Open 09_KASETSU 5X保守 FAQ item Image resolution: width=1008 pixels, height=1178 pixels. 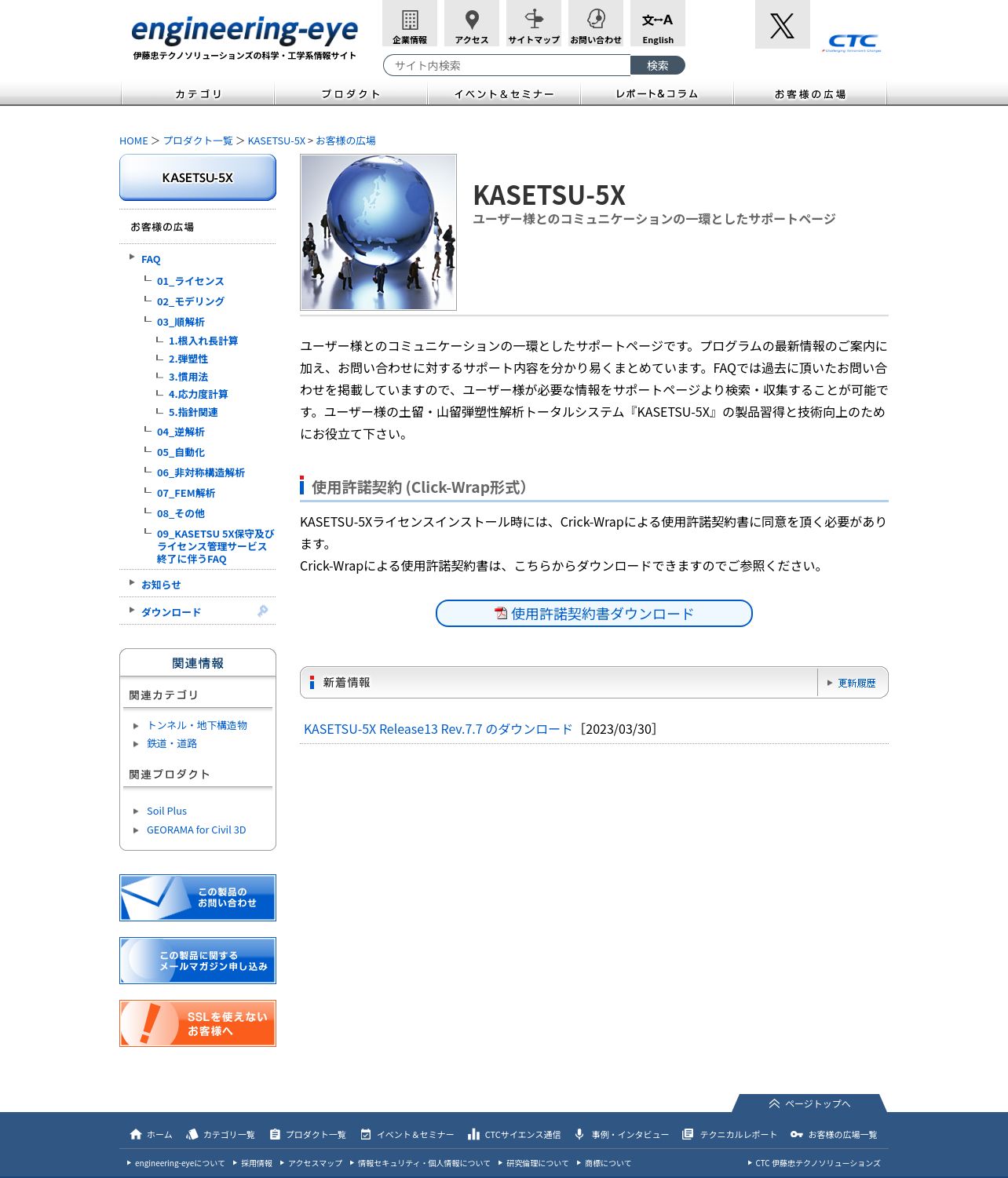pos(215,546)
